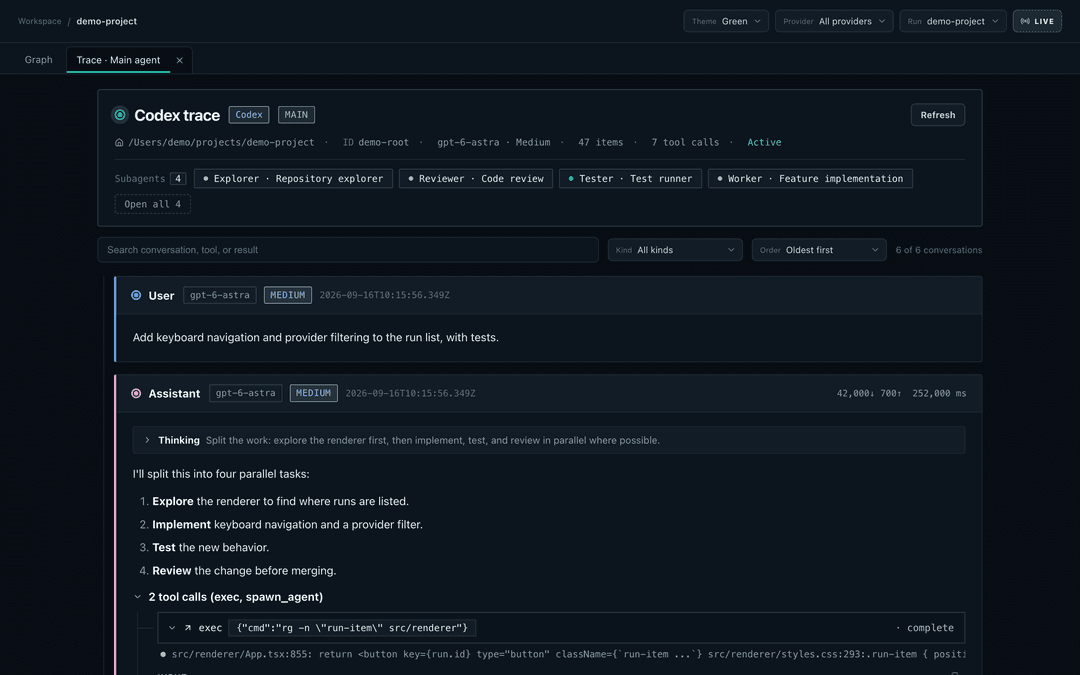
Task: Expand the Thinking section
Action: click(x=548, y=440)
